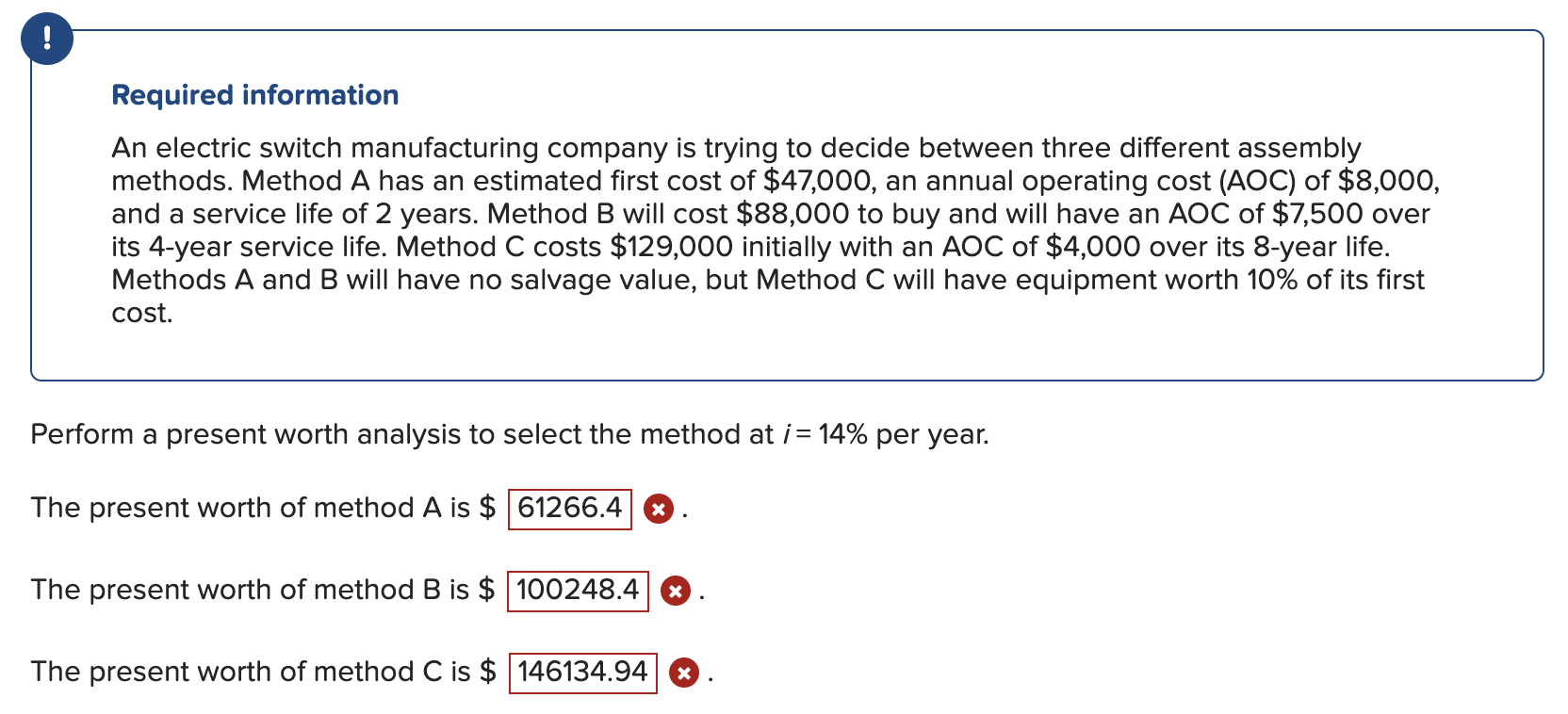Click the error icon after 100248.4 field
1568x714 pixels.
[675, 592]
